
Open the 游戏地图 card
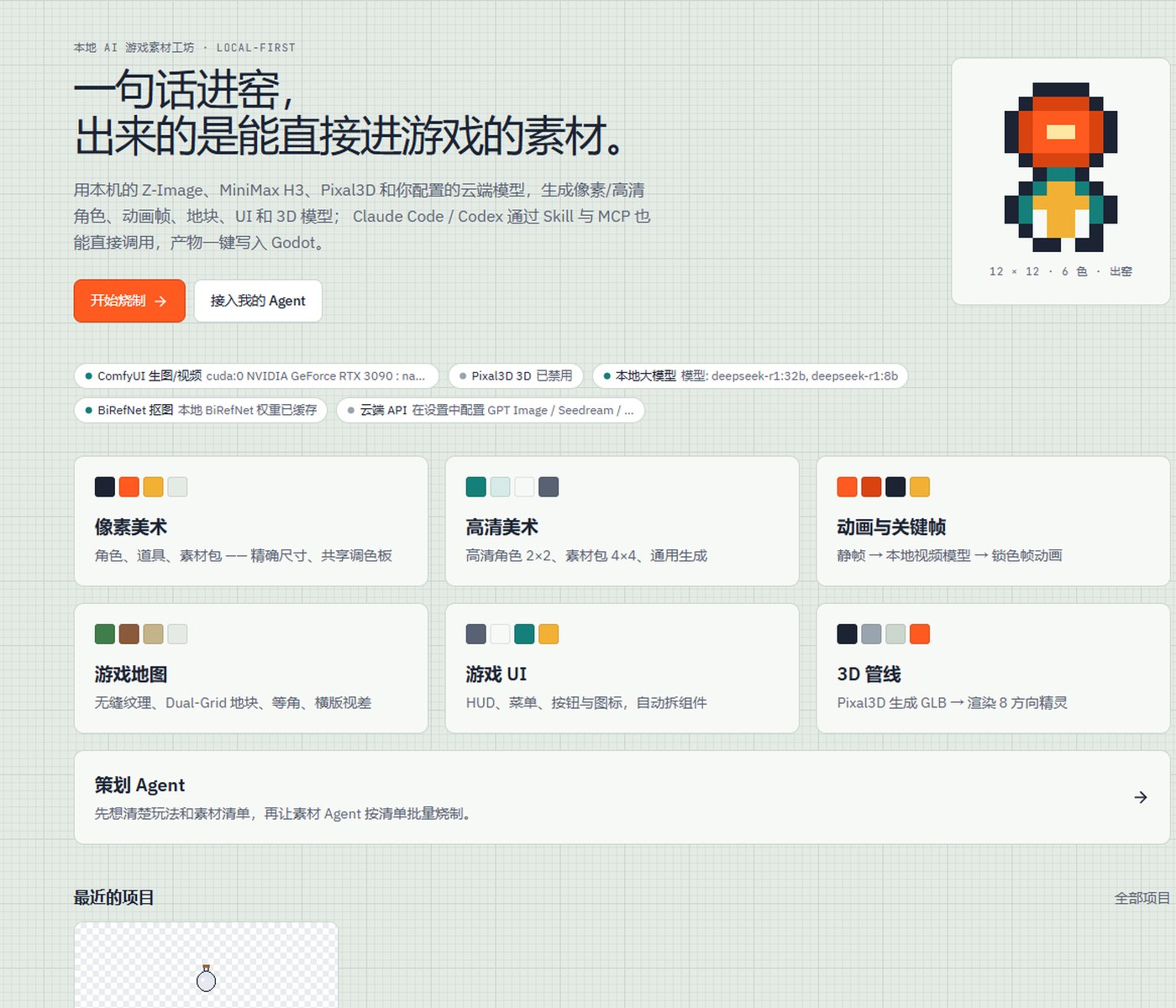[251, 669]
